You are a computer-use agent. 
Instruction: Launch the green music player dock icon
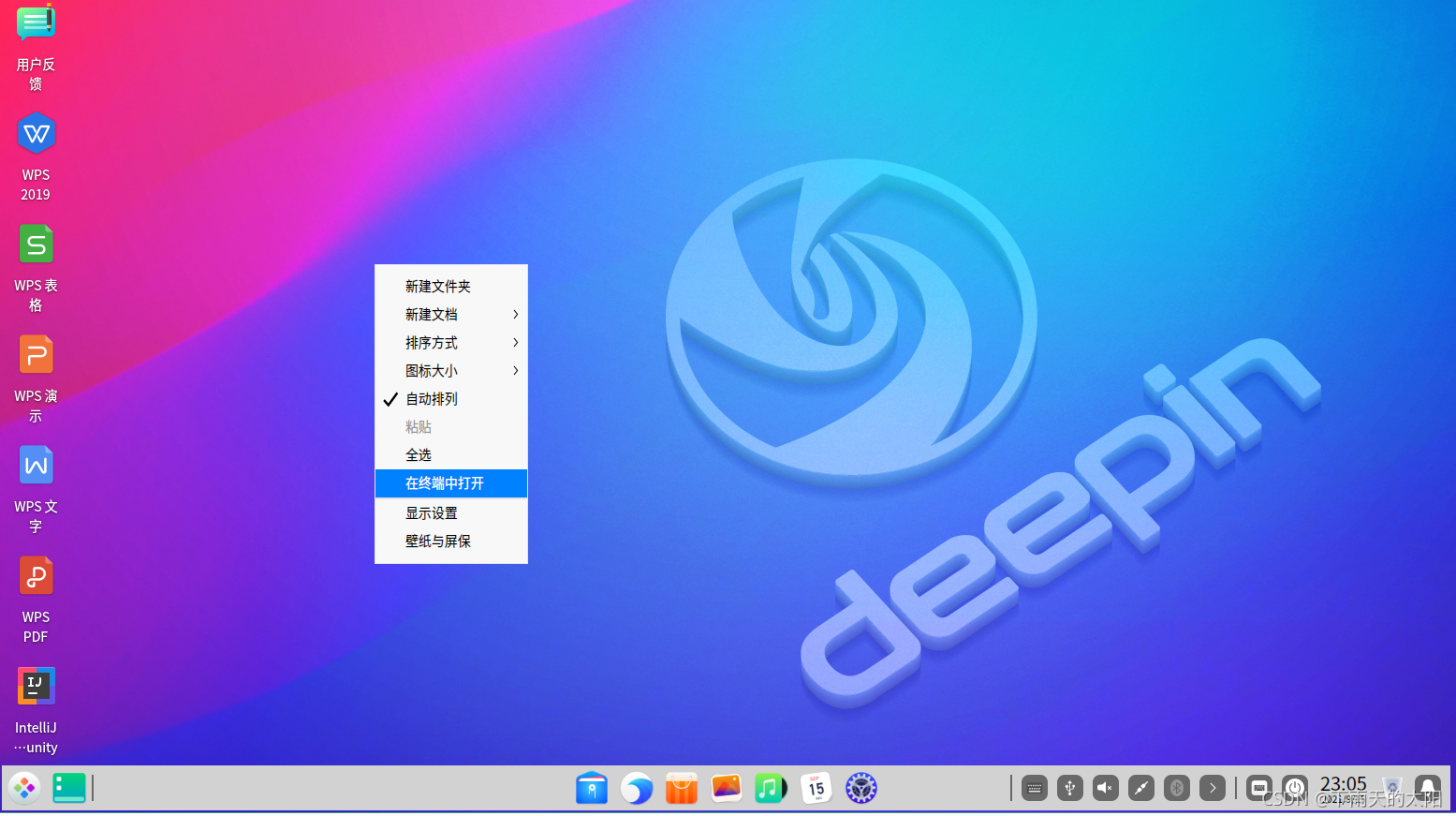(772, 788)
